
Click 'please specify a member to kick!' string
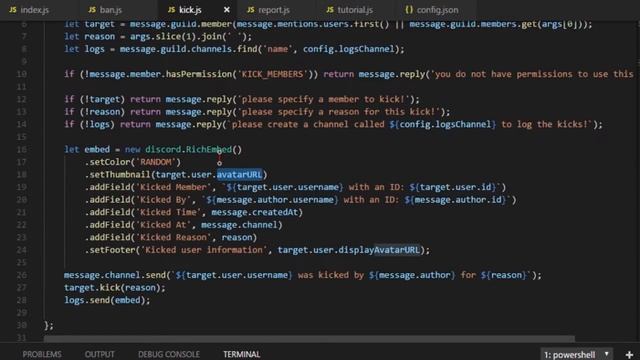pos(323,100)
